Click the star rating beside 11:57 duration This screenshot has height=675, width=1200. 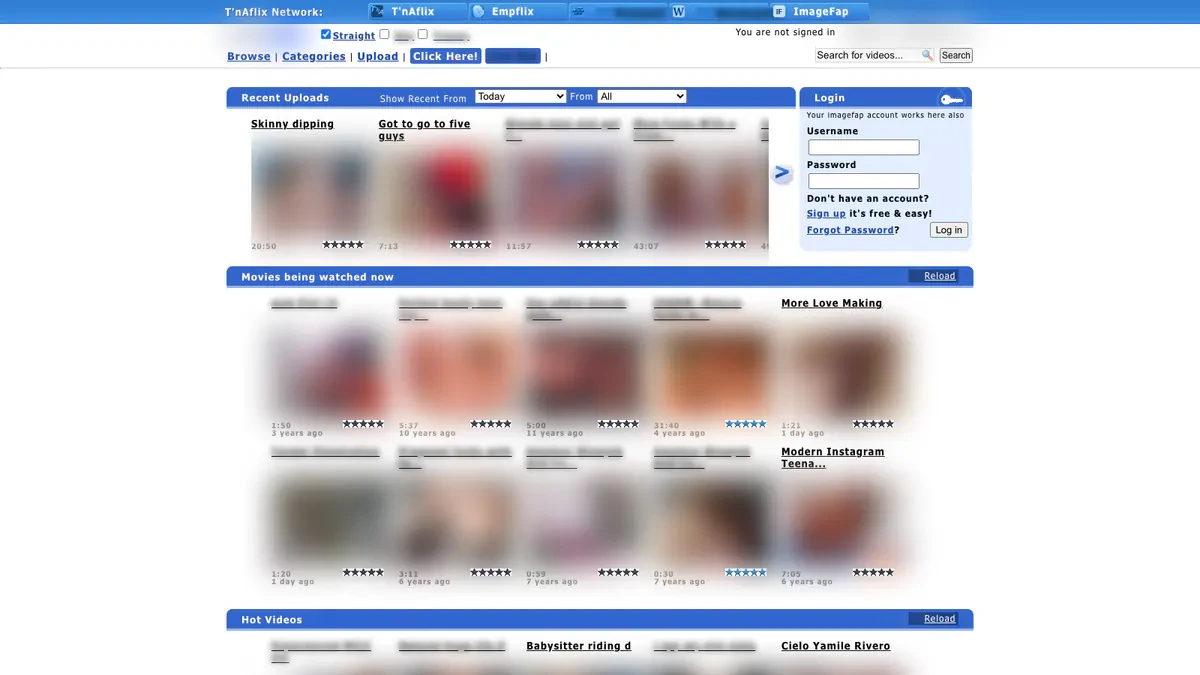(598, 245)
